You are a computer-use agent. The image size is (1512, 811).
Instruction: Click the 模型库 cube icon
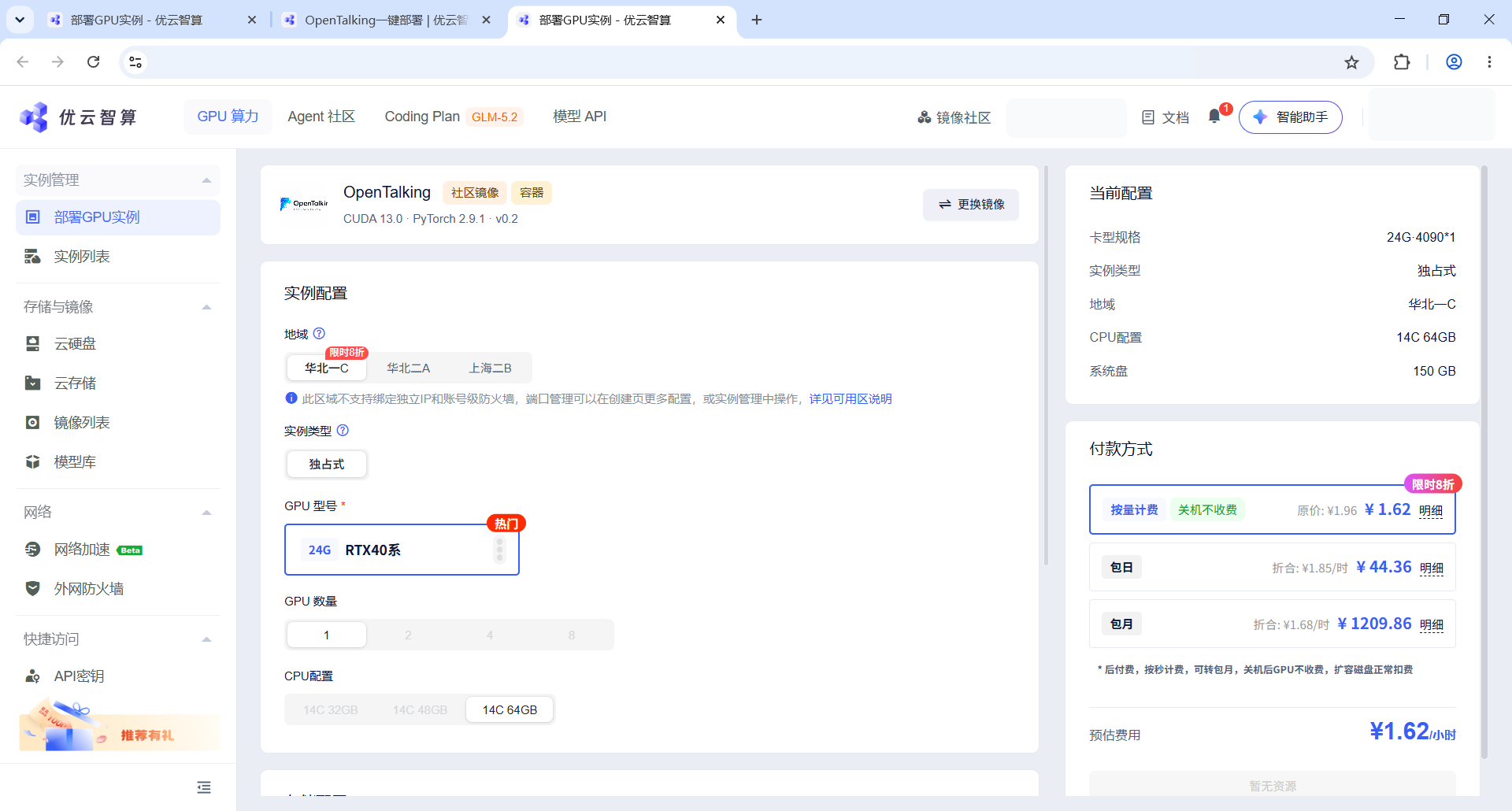click(x=33, y=462)
